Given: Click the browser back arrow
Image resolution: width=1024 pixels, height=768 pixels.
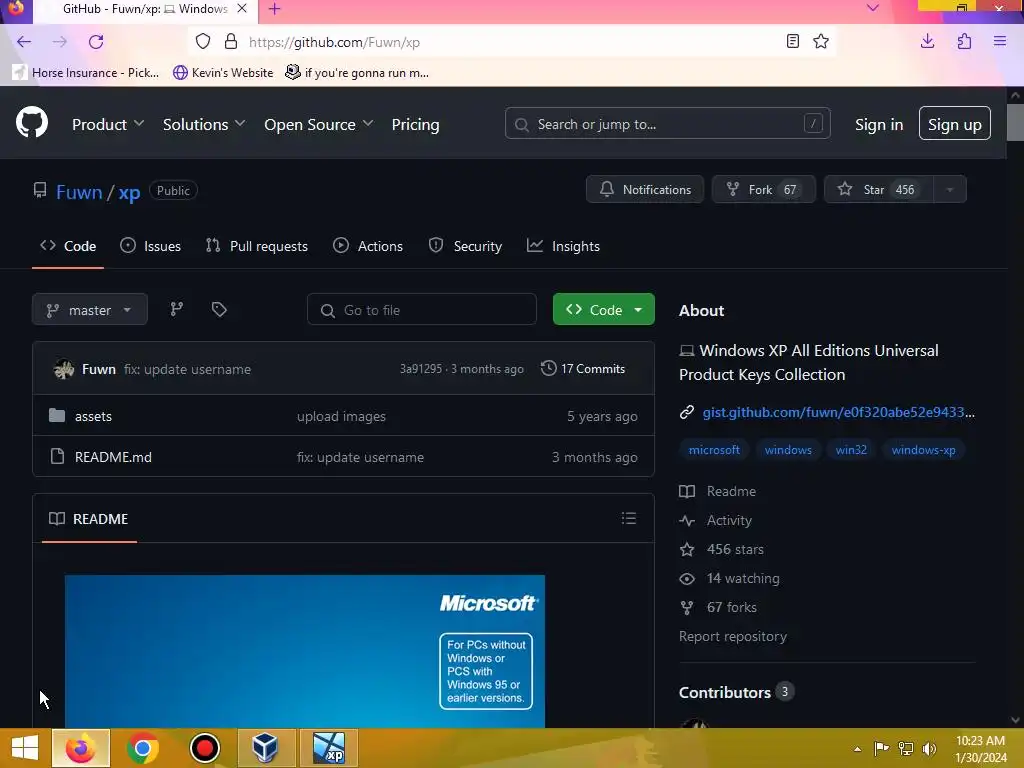Looking at the screenshot, I should pyautogui.click(x=24, y=42).
